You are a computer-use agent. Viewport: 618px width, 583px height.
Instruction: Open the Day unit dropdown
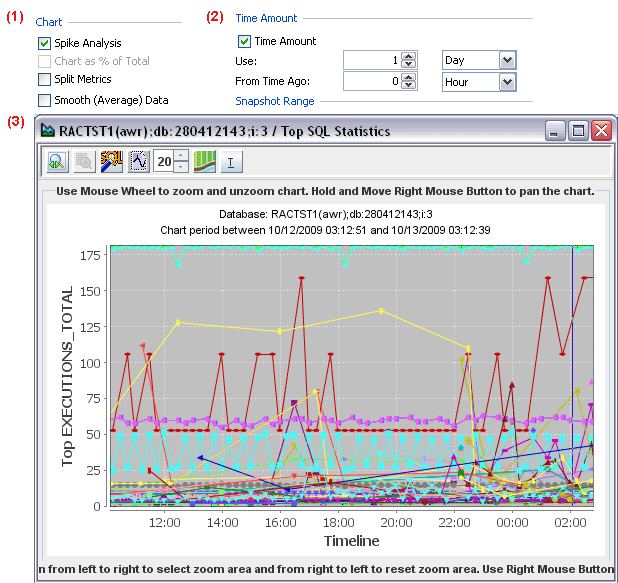click(x=507, y=61)
